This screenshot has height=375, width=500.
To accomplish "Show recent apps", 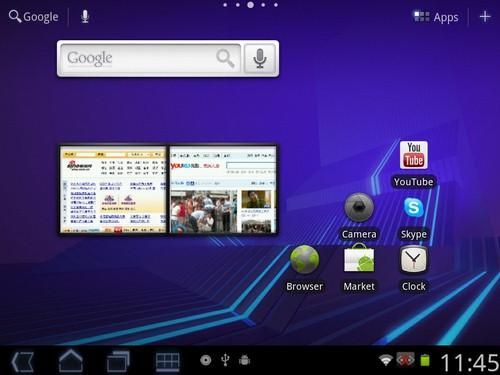I will [x=118, y=361].
